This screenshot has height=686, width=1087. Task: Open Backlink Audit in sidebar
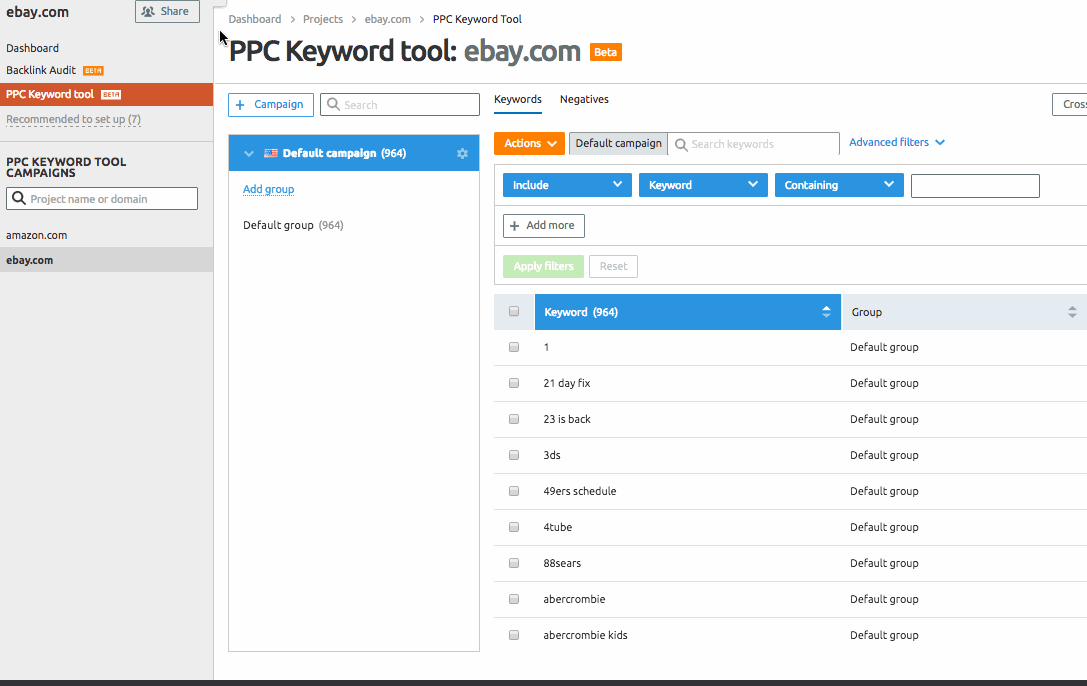41,71
